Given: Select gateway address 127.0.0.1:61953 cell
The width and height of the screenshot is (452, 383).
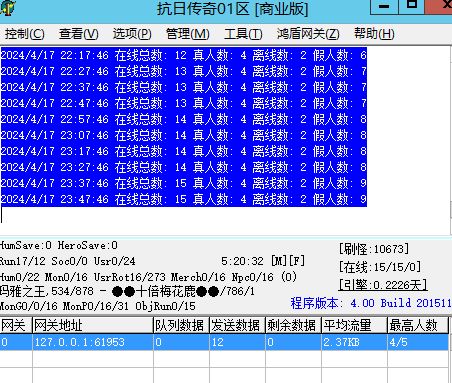Looking at the screenshot, I should [93, 342].
